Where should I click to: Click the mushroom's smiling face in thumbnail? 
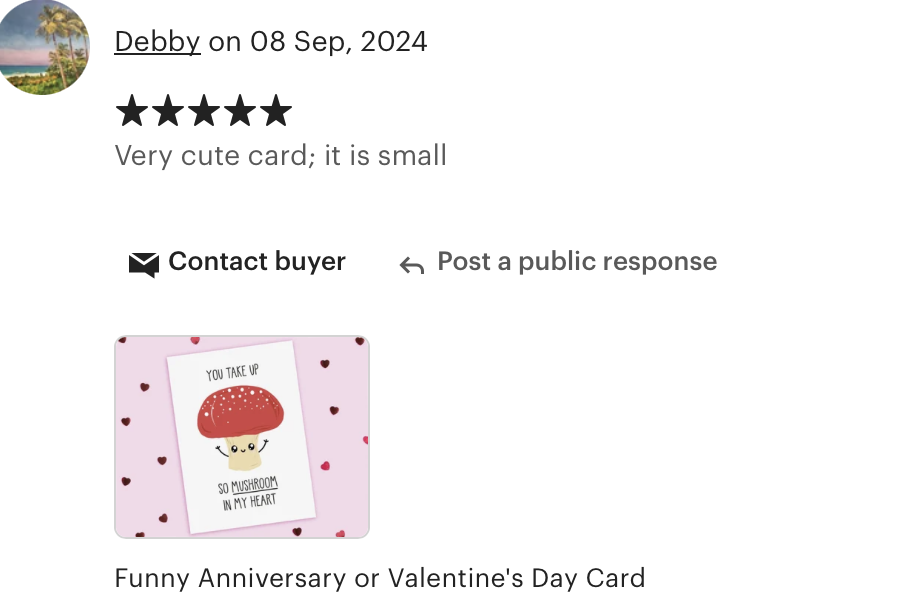tap(242, 450)
